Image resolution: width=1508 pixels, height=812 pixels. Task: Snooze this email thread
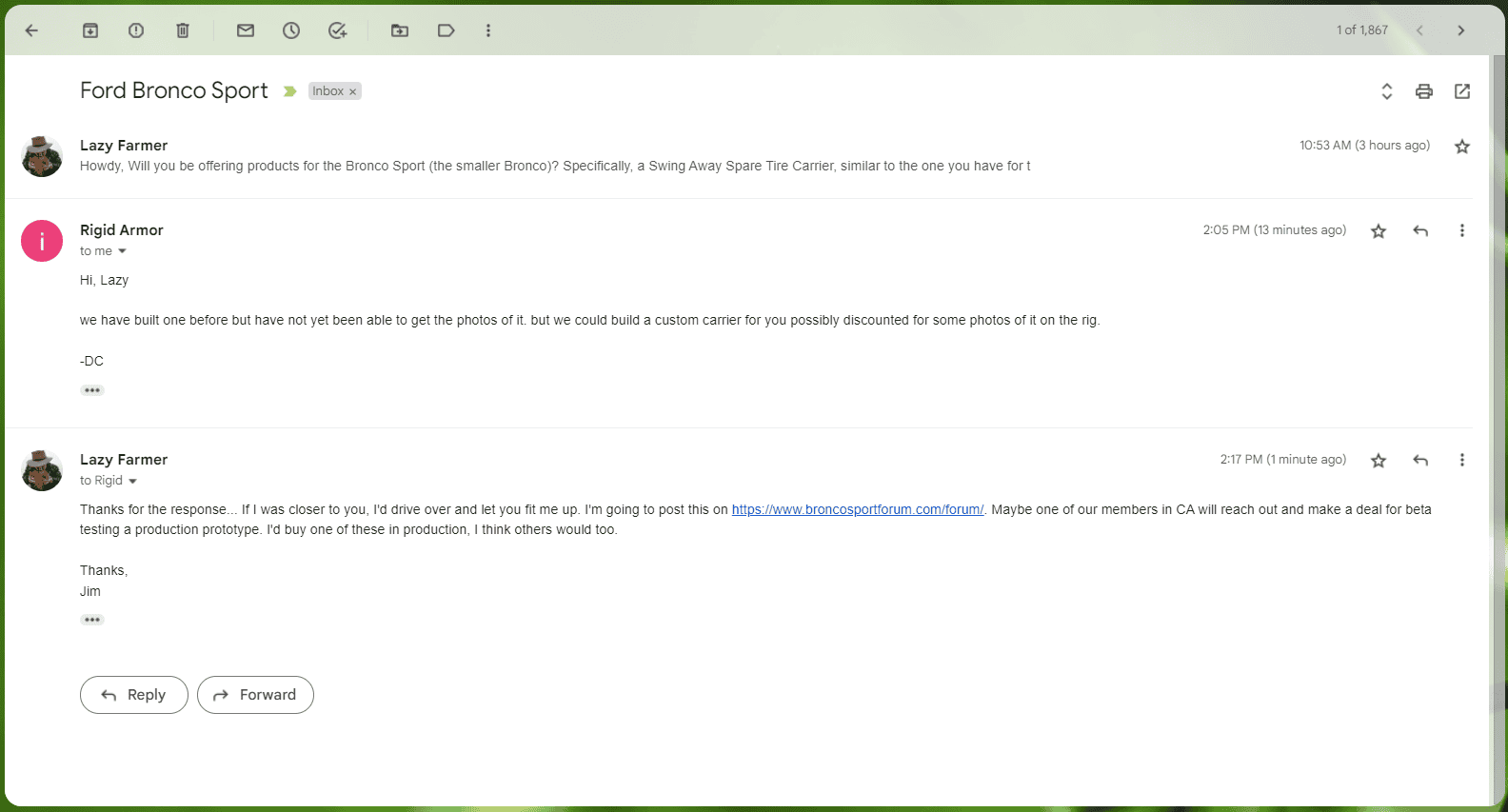point(291,30)
